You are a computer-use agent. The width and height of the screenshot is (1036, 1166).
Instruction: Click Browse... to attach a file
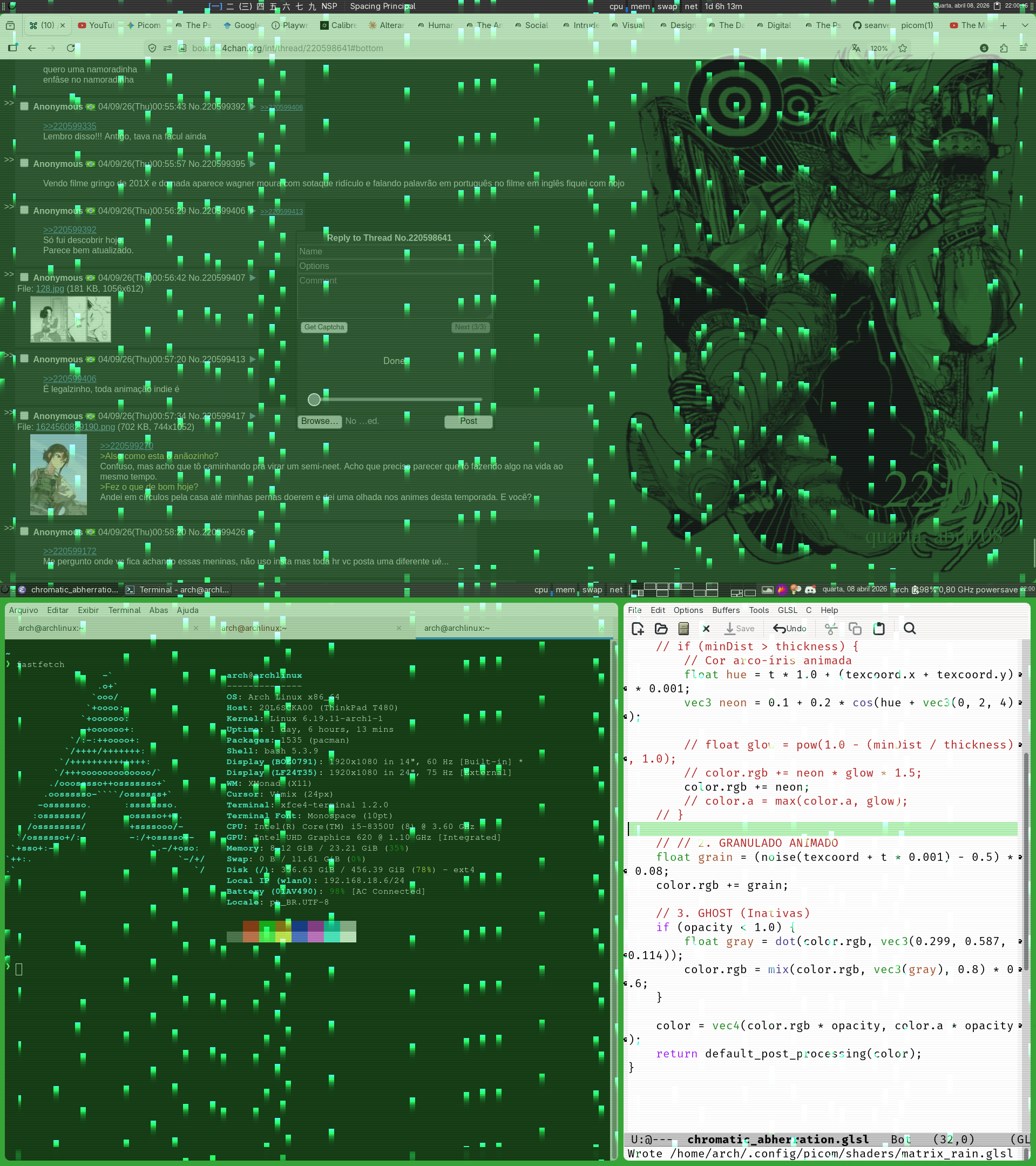[x=319, y=421]
